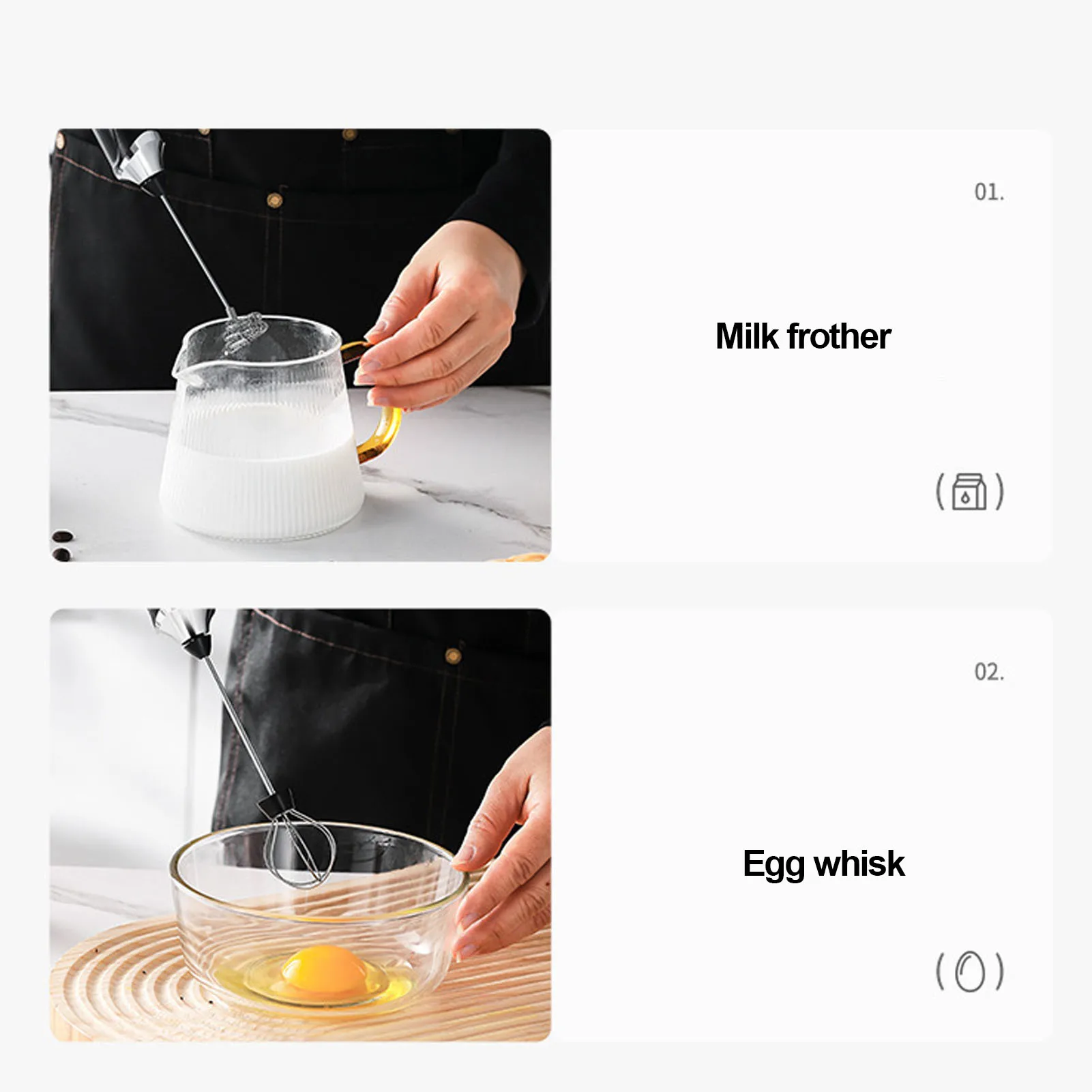The width and height of the screenshot is (1092, 1092).
Task: Click the "Egg whisk" heading
Action: [823, 864]
